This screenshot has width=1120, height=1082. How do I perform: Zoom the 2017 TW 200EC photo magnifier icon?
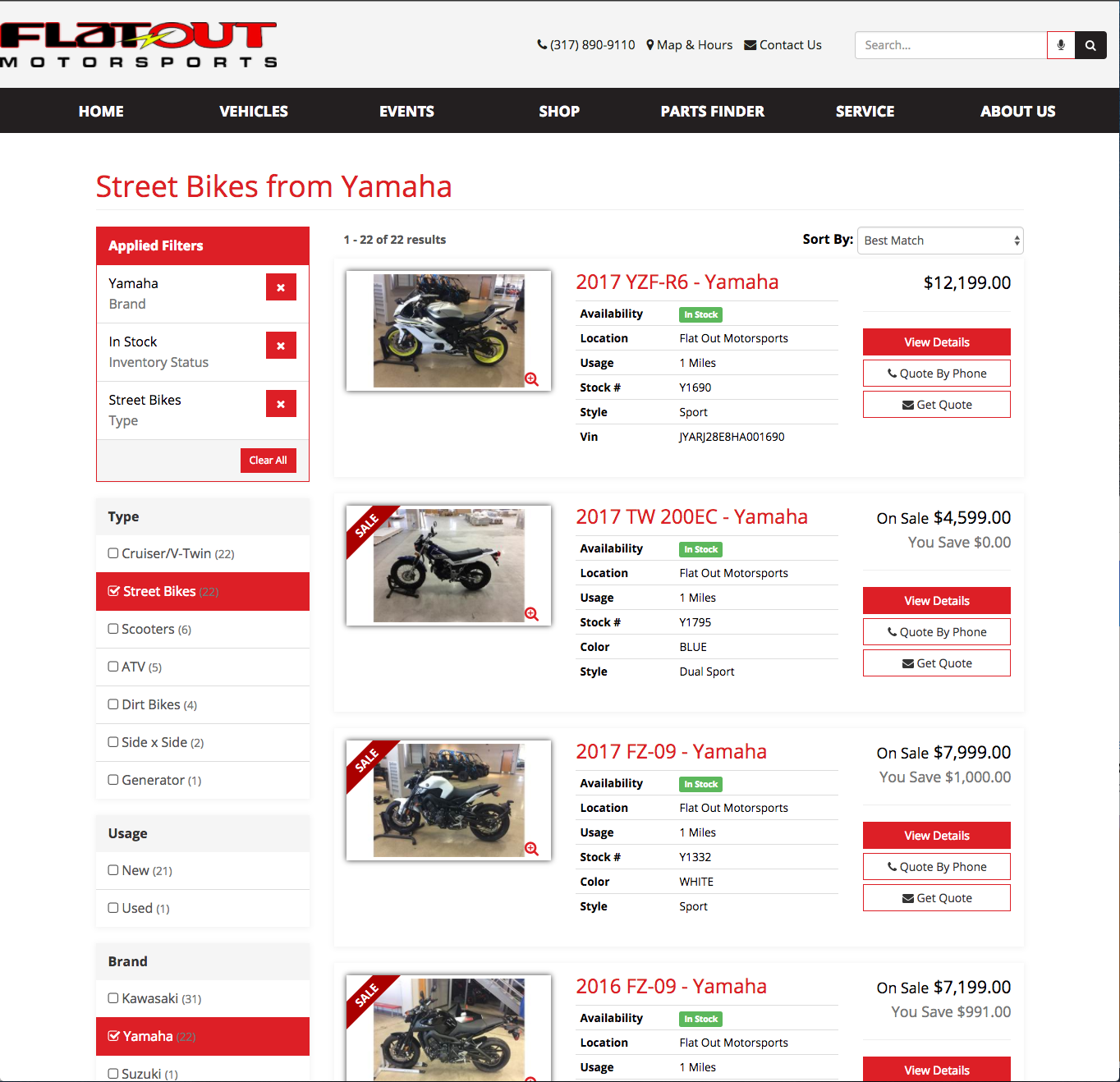[x=532, y=614]
